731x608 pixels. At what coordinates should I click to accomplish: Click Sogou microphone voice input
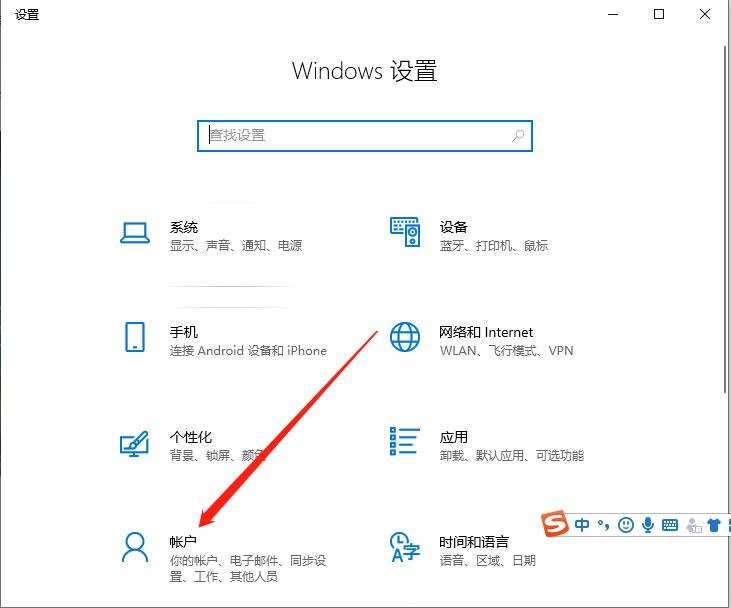[648, 525]
